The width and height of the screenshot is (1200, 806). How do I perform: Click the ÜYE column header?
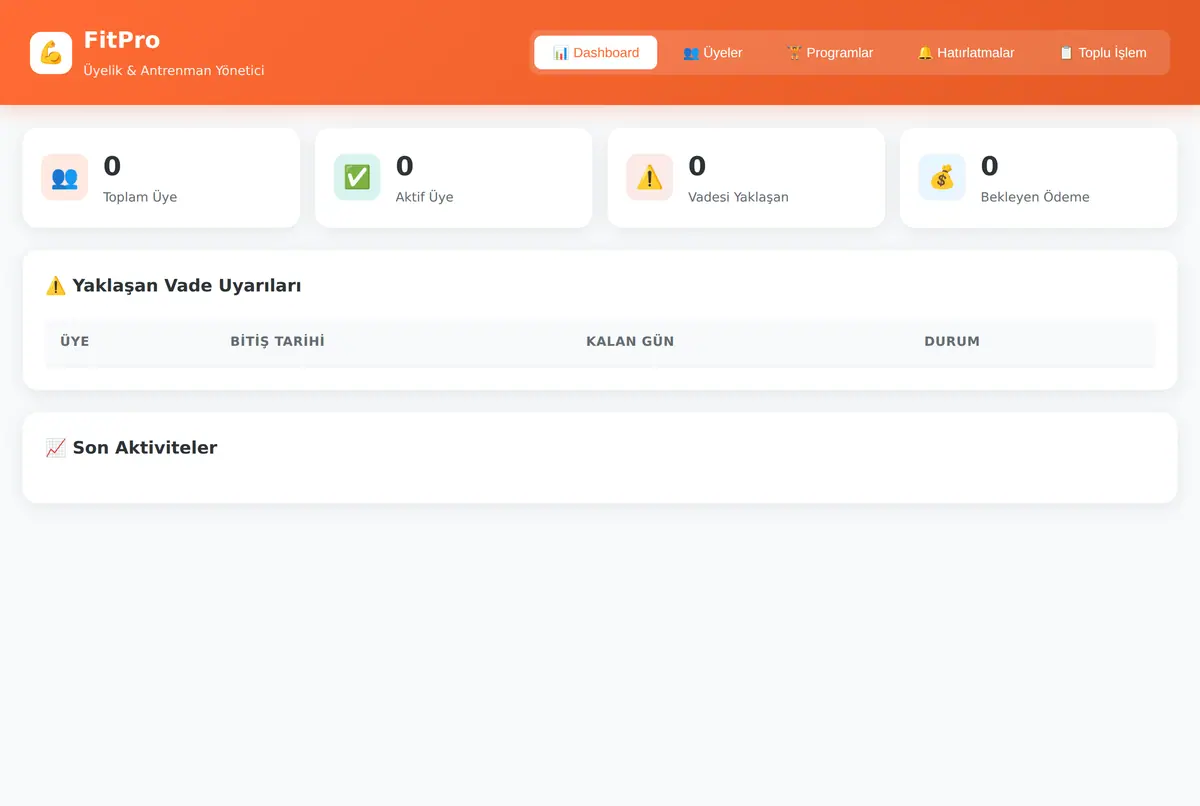pos(75,341)
